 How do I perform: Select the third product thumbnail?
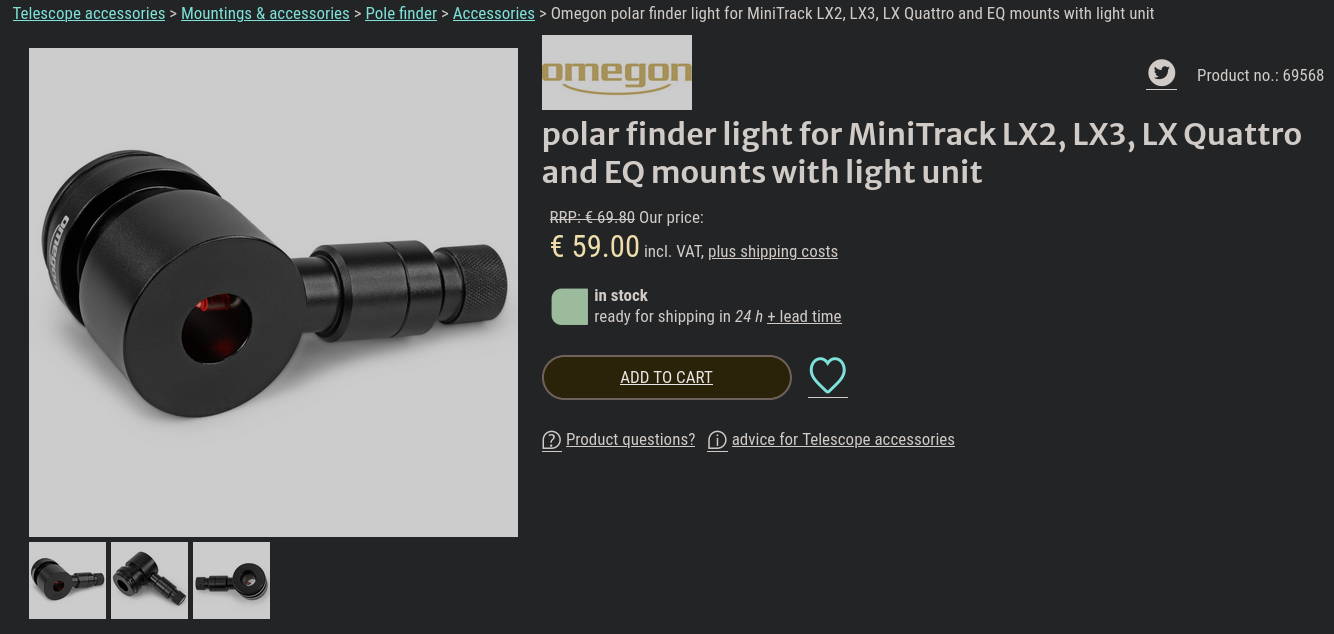tap(231, 580)
